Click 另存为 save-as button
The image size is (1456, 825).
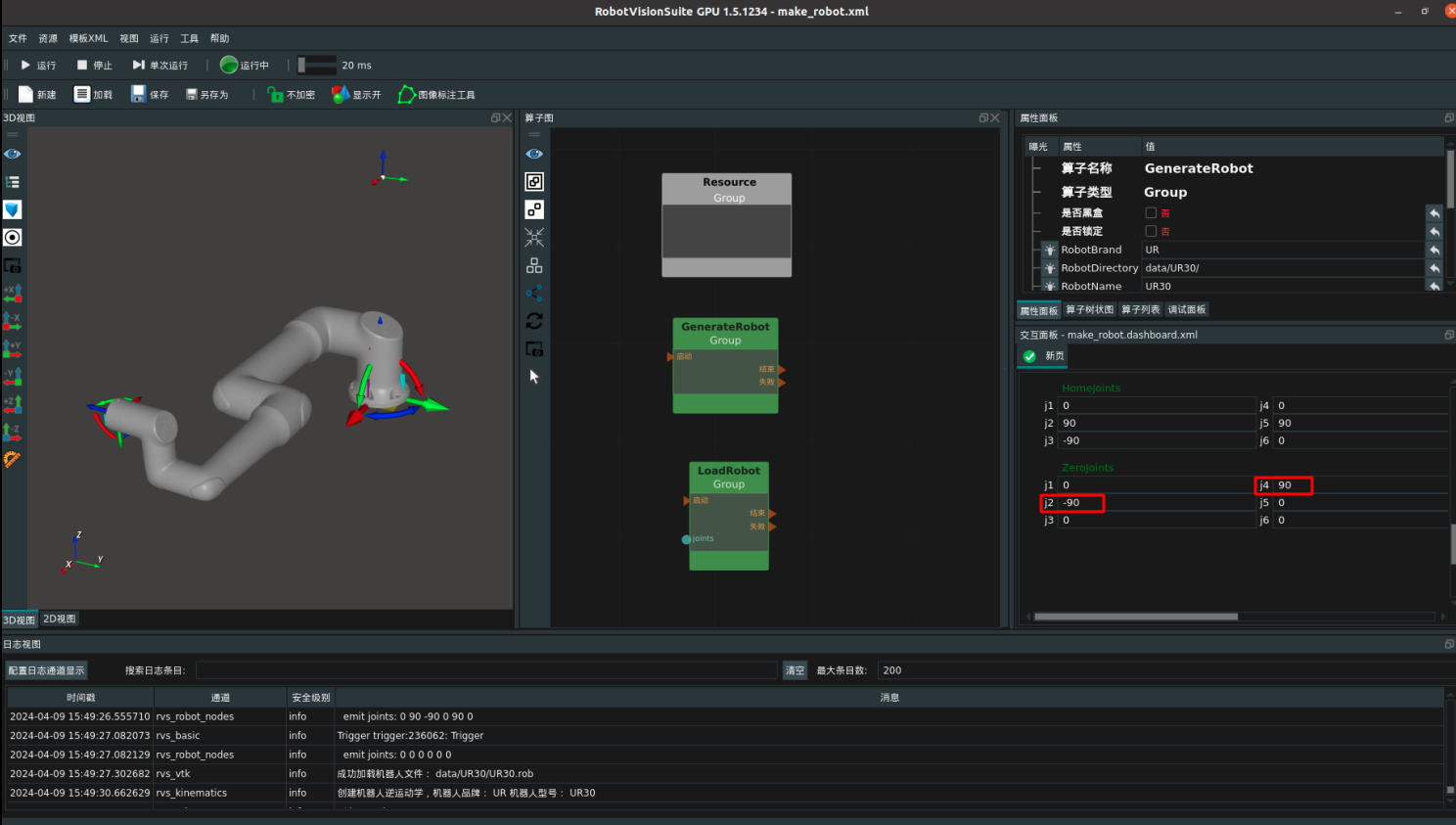(207, 95)
